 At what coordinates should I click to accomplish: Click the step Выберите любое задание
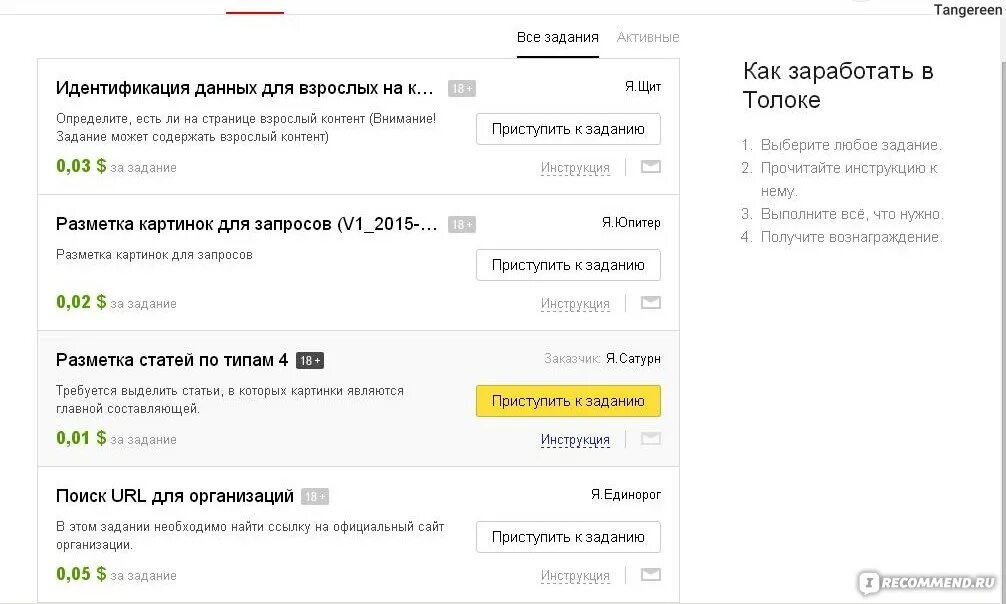tap(851, 145)
